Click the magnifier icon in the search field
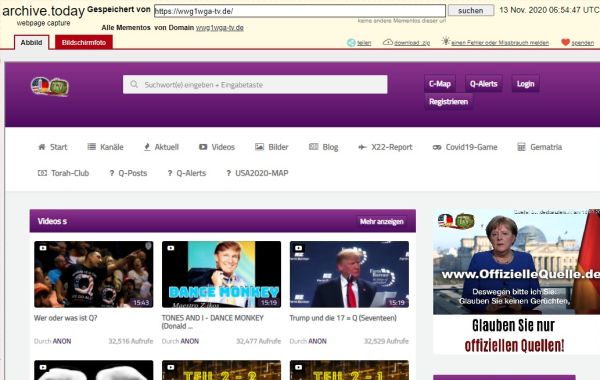The height and width of the screenshot is (380, 600). [x=134, y=84]
